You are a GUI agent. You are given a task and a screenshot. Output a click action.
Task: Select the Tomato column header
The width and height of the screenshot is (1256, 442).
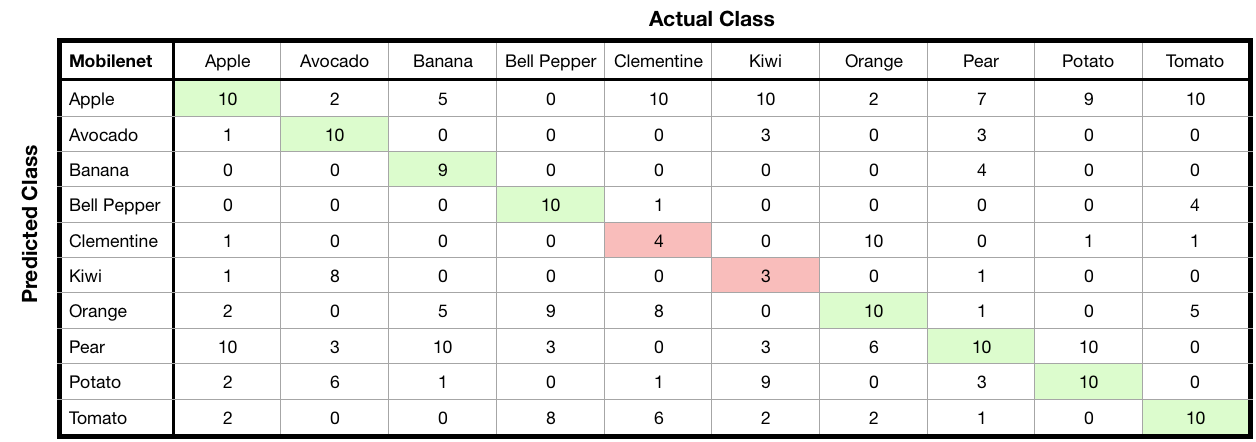(x=1194, y=61)
